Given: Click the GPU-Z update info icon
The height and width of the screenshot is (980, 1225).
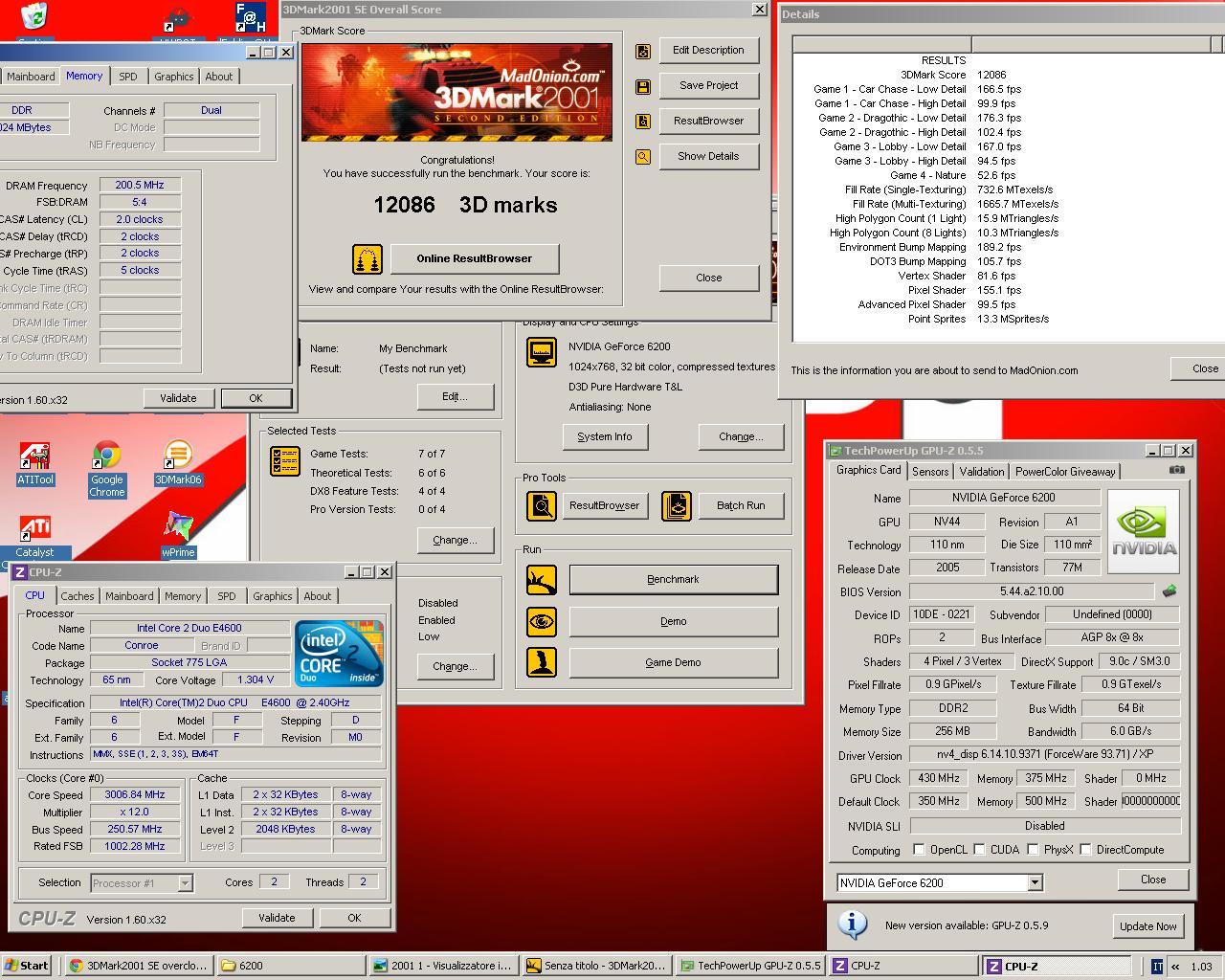Looking at the screenshot, I should pos(852,924).
